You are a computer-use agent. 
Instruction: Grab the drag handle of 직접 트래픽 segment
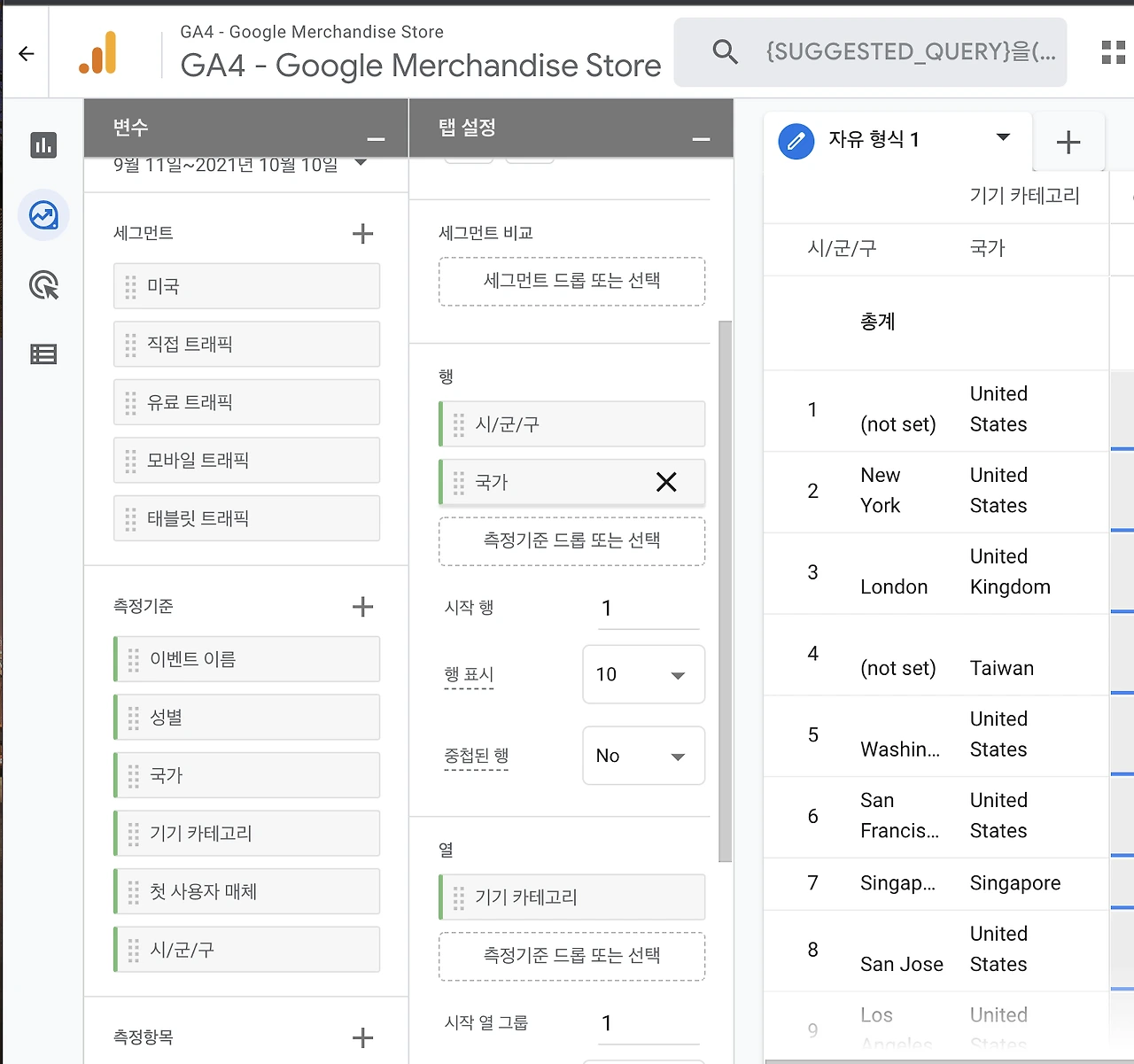[130, 345]
